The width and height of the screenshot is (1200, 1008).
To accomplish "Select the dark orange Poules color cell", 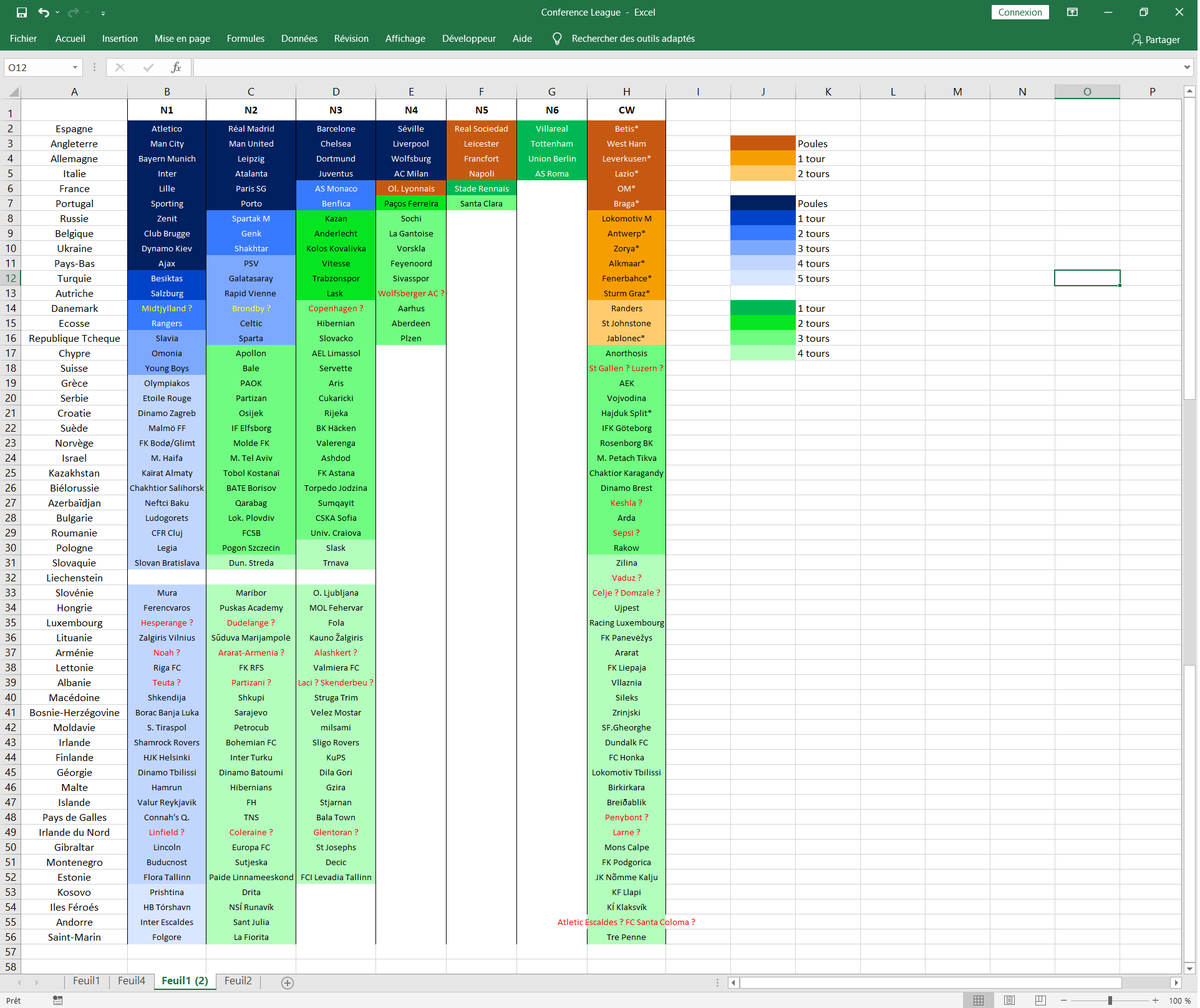I will 763,143.
